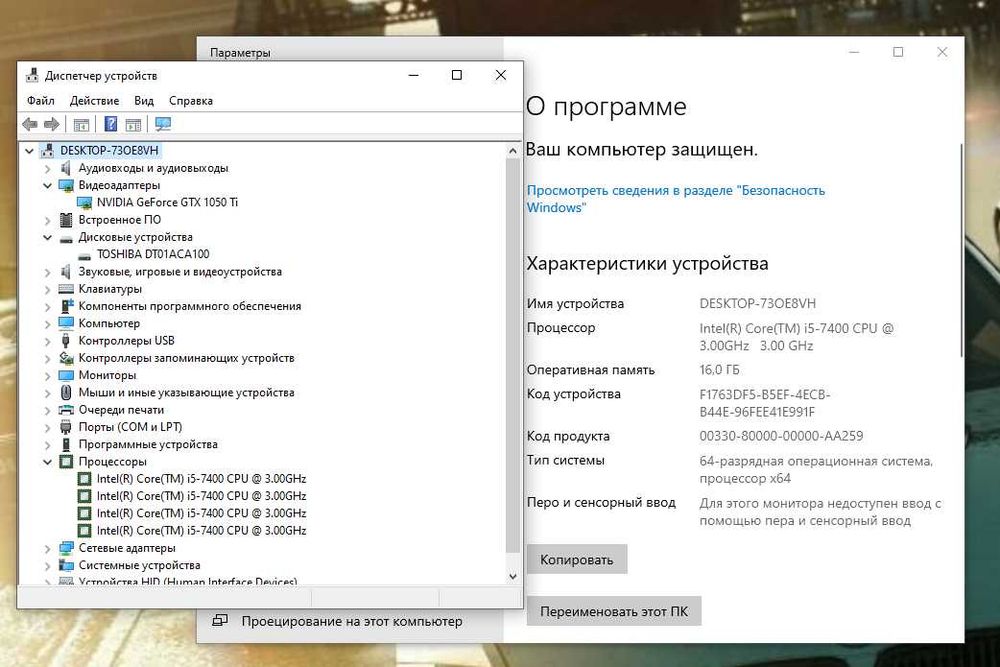Click the device name value DESKTOP-73OE8VH in Settings

click(x=758, y=304)
